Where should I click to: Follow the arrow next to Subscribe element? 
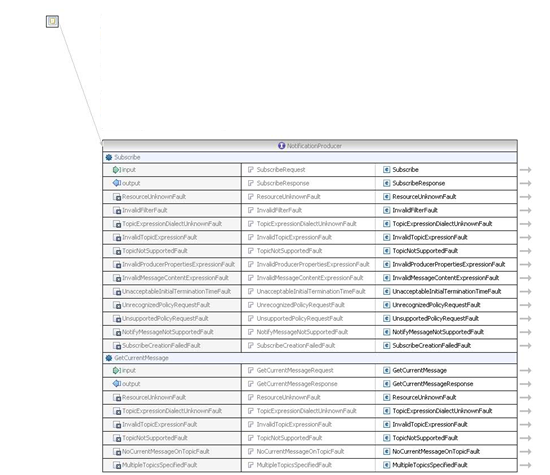[525, 170]
